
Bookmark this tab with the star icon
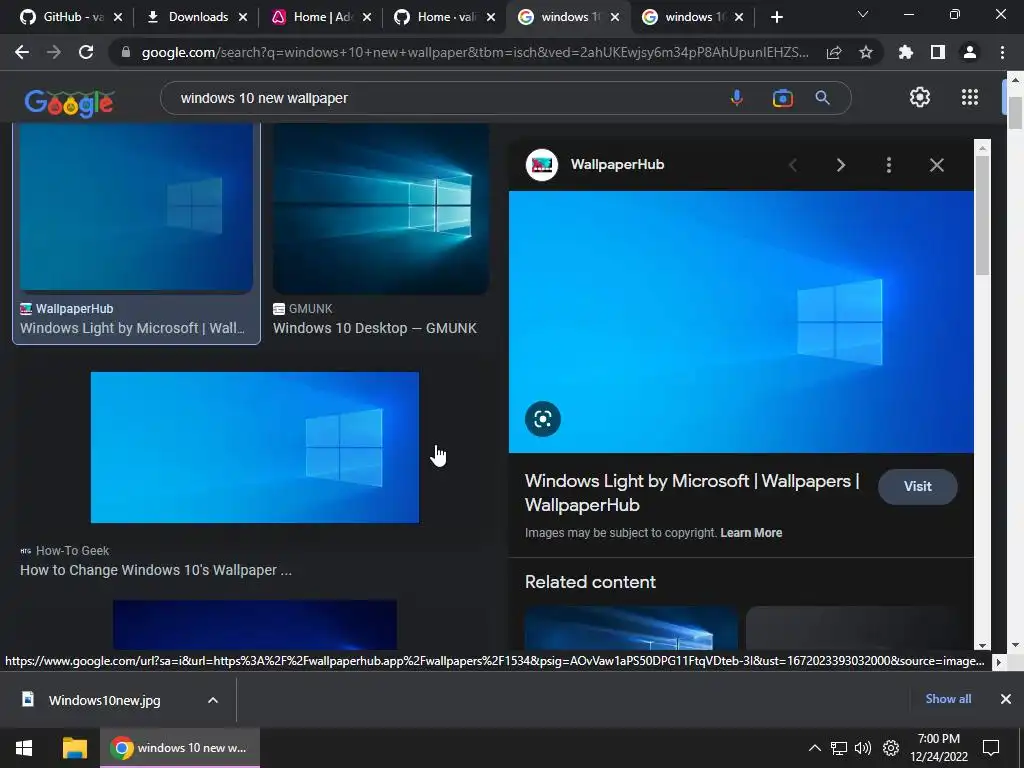pos(866,52)
